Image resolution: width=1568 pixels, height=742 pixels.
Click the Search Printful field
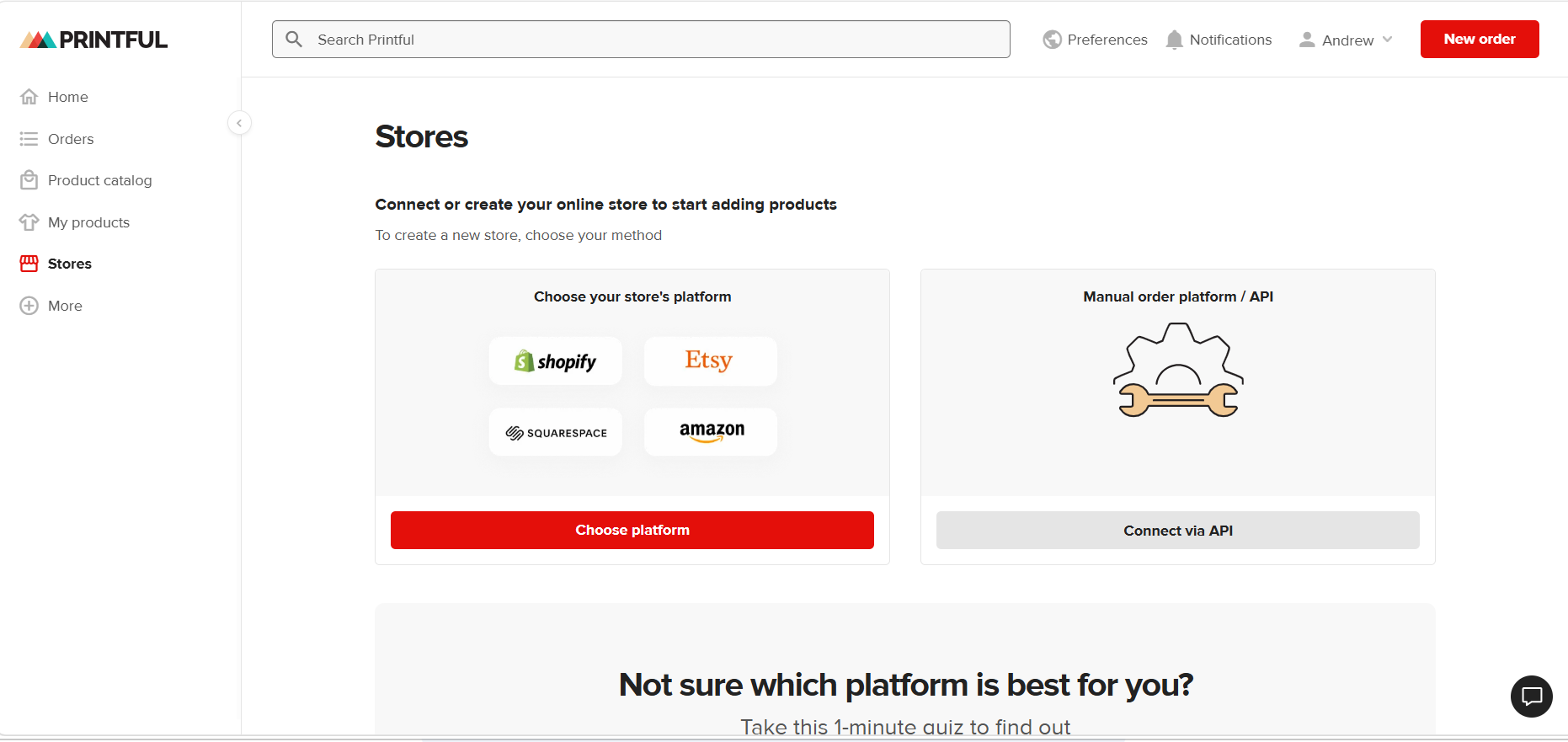(641, 40)
